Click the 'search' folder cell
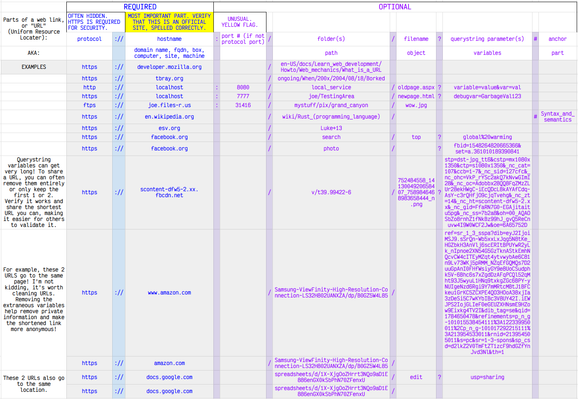The width and height of the screenshot is (578, 399). 331,137
